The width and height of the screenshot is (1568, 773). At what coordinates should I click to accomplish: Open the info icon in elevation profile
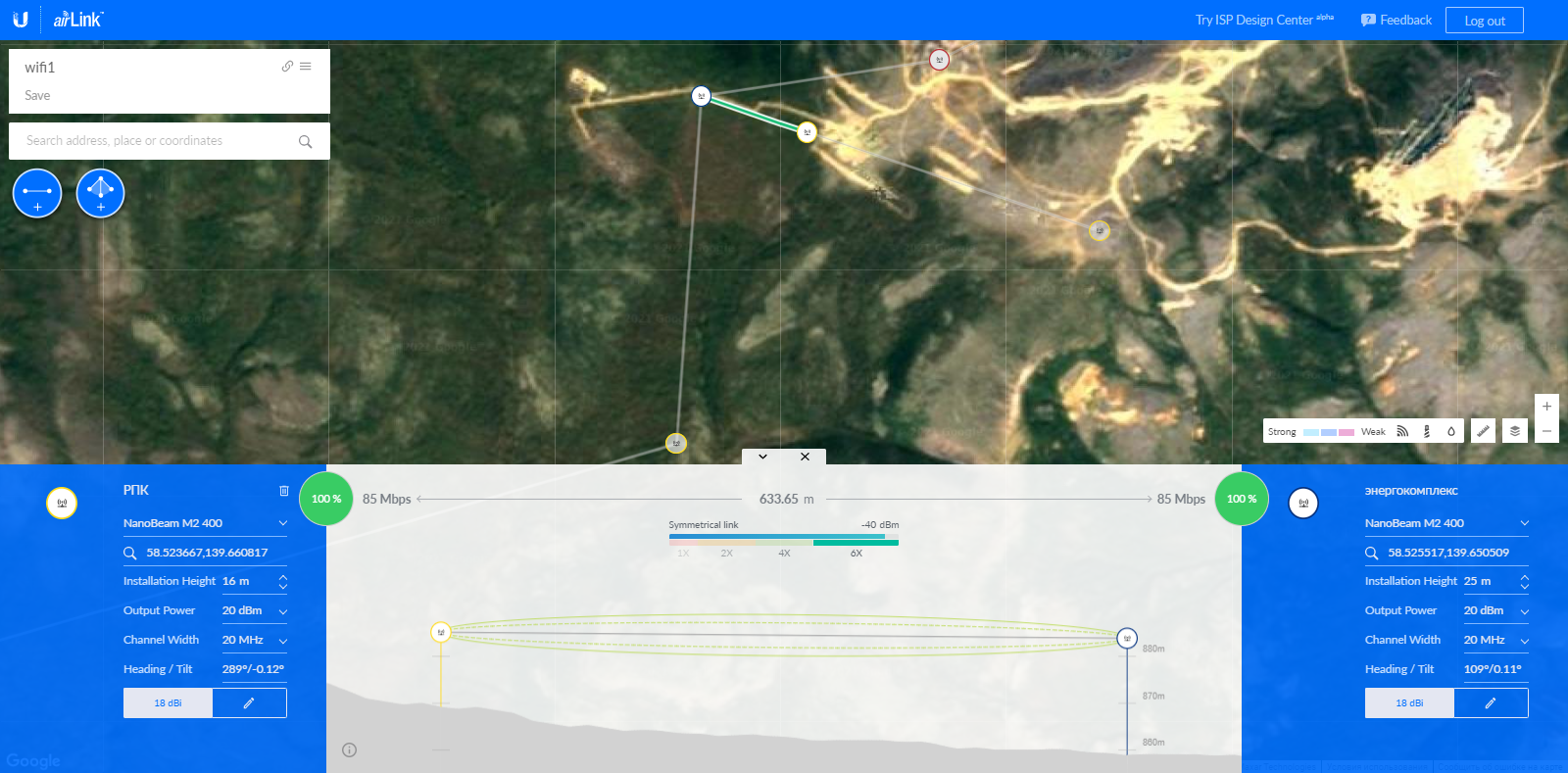(350, 750)
